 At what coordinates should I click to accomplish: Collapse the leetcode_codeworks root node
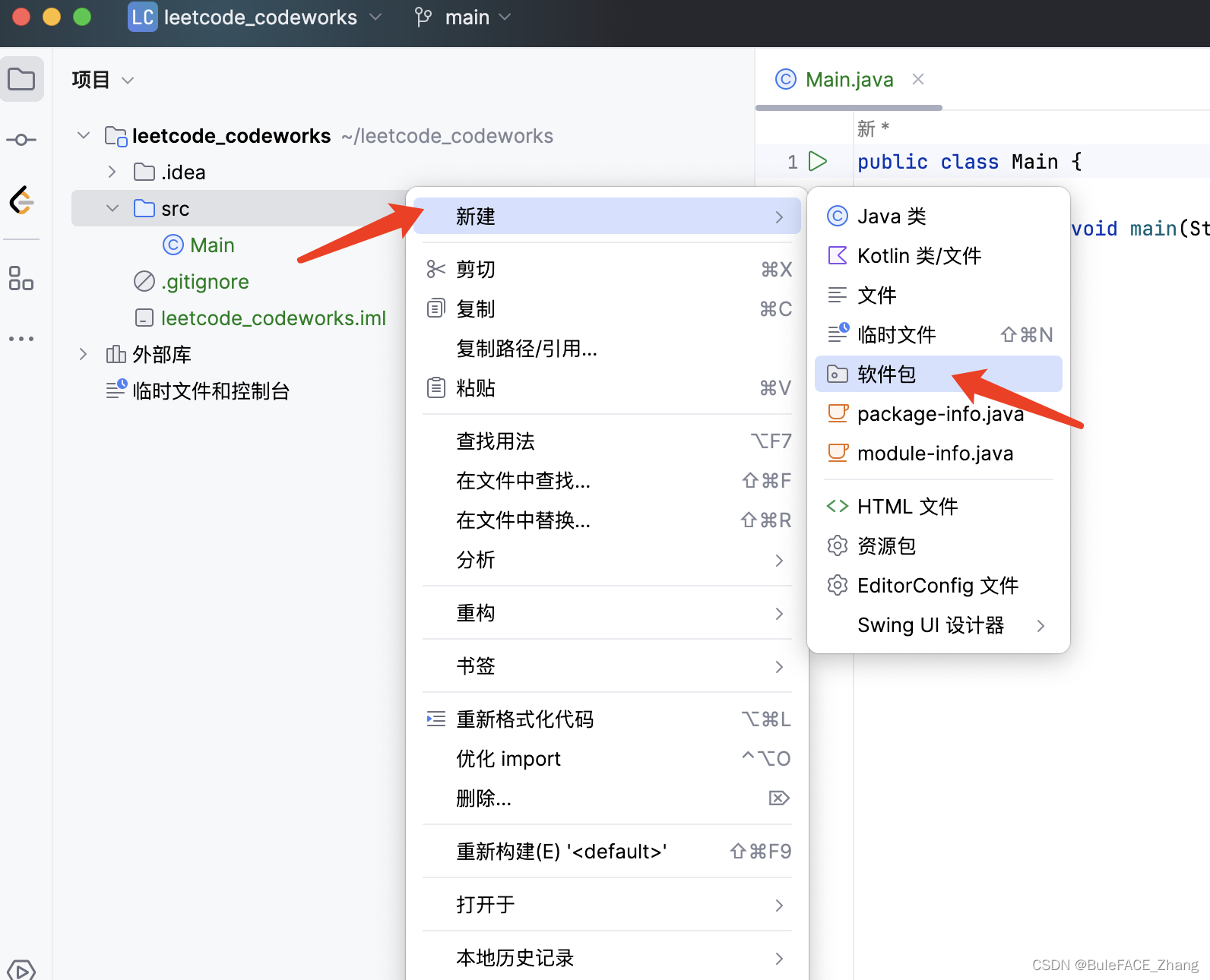coord(84,135)
